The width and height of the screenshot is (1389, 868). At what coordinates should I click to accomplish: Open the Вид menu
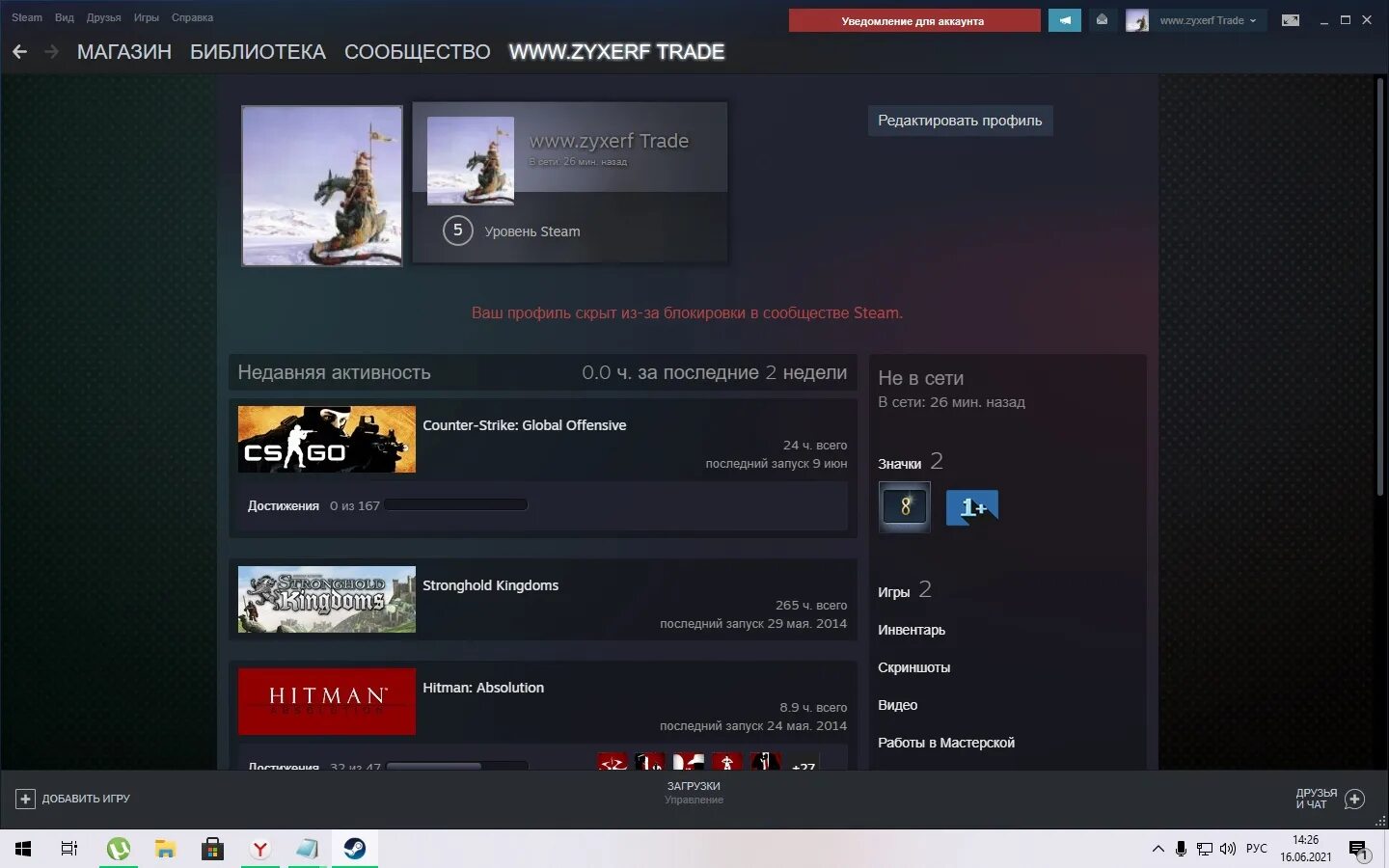pyautogui.click(x=65, y=17)
